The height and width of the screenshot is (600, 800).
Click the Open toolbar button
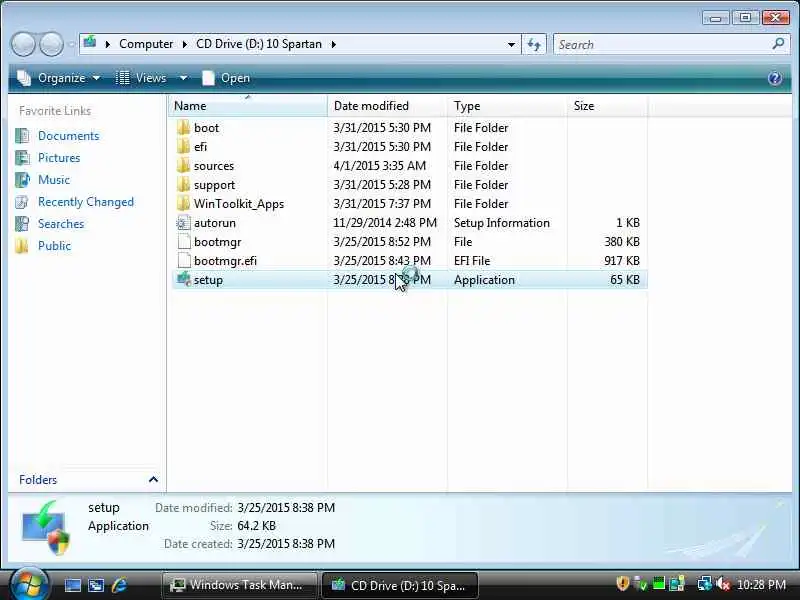click(x=226, y=78)
